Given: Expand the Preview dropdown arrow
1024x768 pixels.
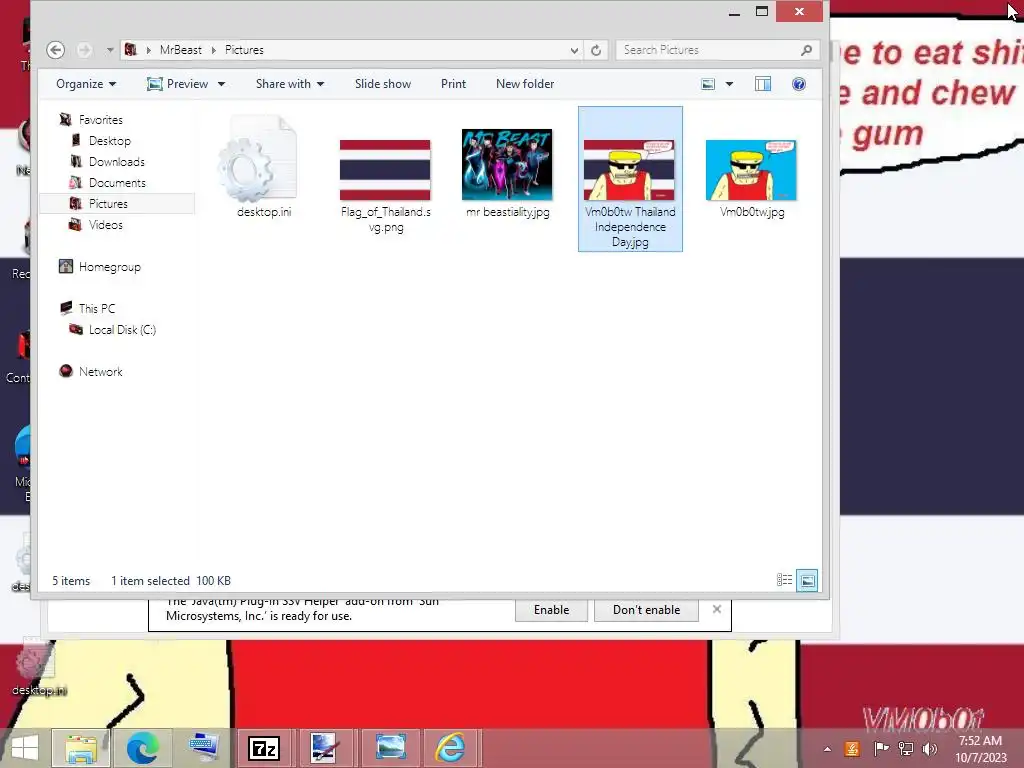Looking at the screenshot, I should coord(221,84).
